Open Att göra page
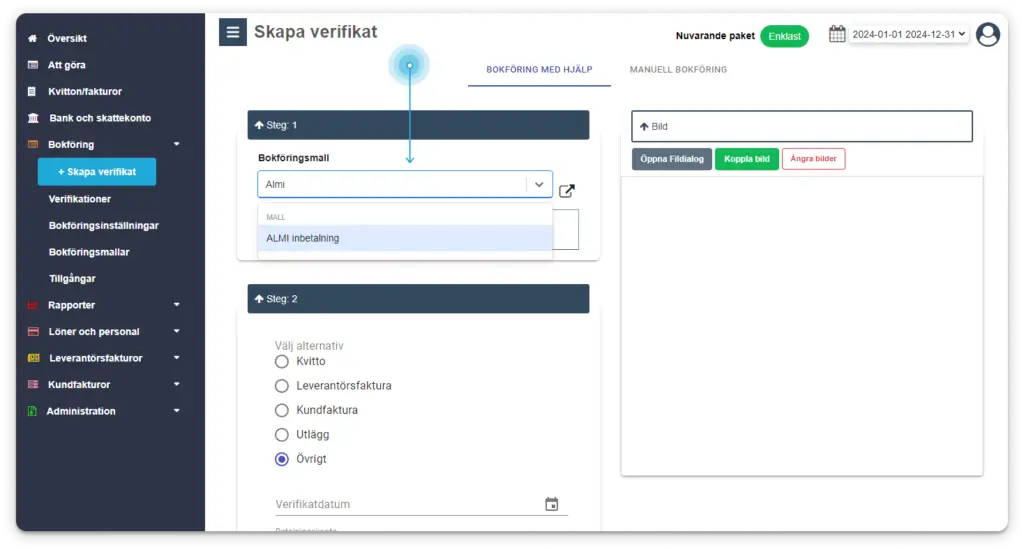 (x=67, y=65)
